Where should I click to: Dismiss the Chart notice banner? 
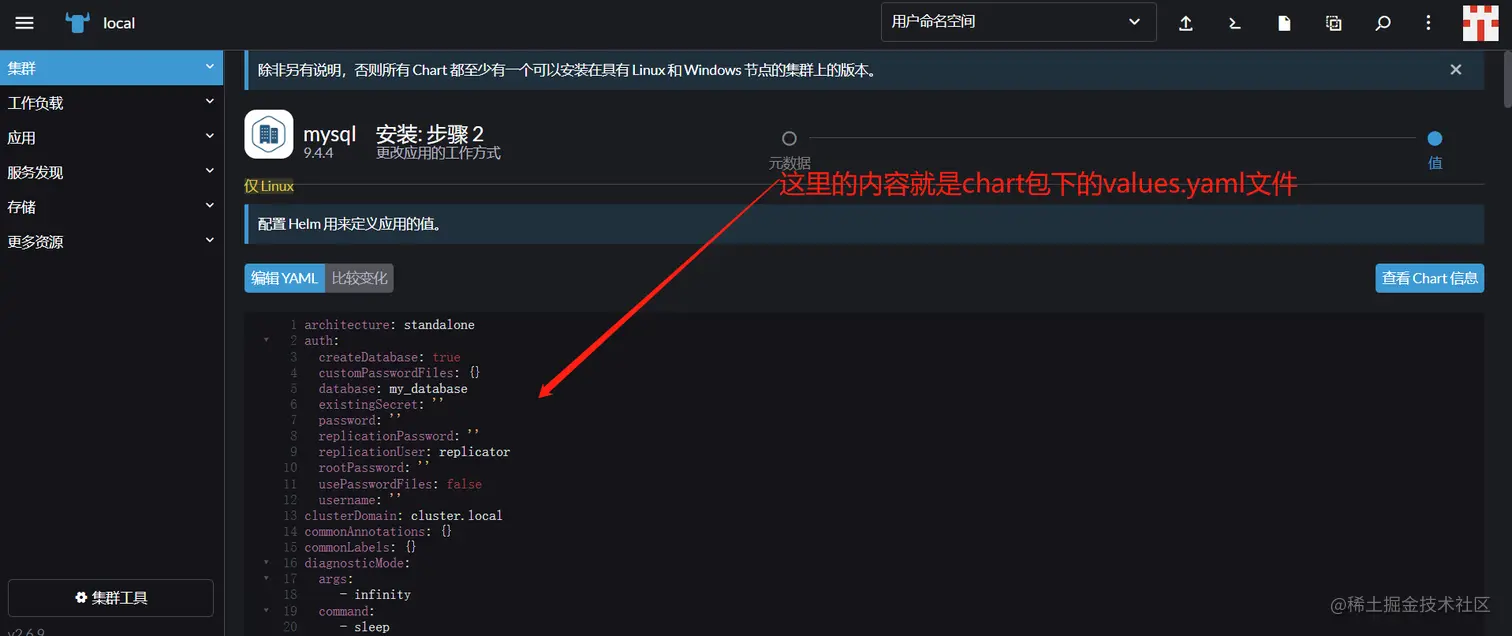(1456, 70)
